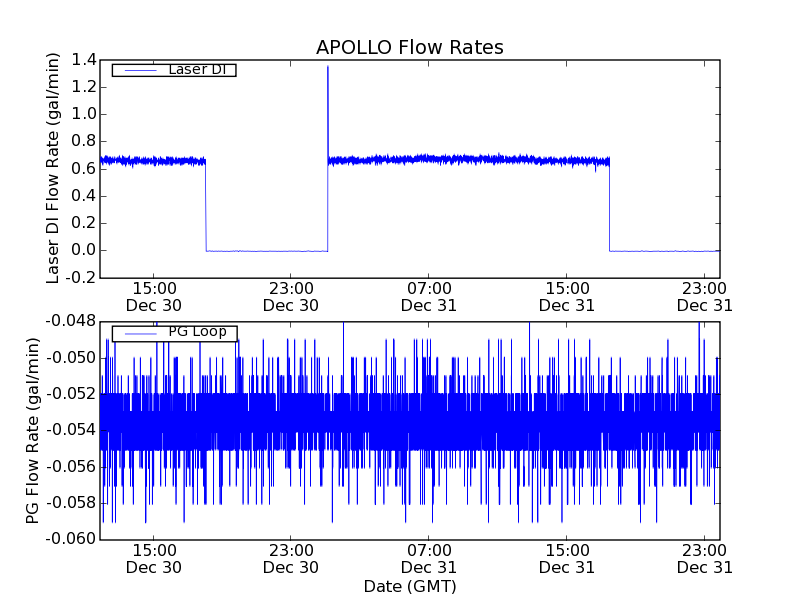Click the 1.2 tick label on top plot
Image resolution: width=800 pixels, height=600 pixels.
click(x=84, y=87)
